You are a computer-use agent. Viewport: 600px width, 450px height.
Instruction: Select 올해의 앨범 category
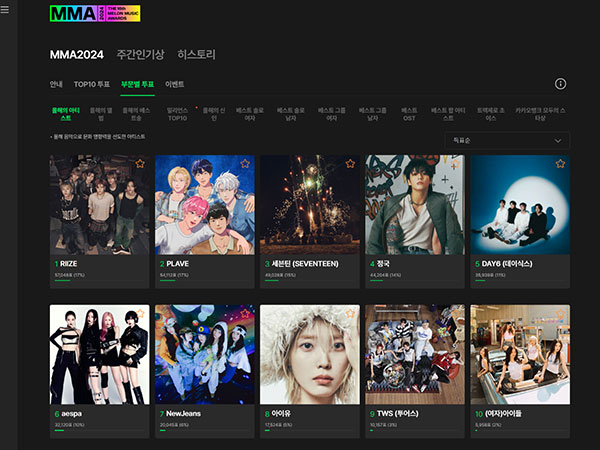click(x=101, y=114)
